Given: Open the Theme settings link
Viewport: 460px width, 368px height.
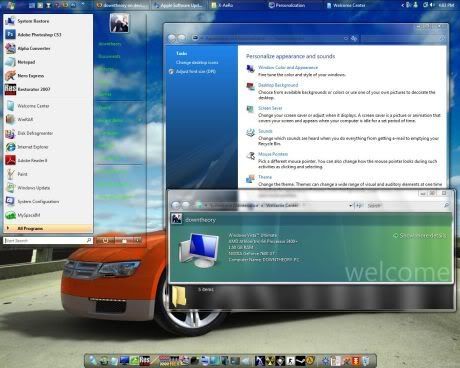Looking at the screenshot, I should [265, 177].
